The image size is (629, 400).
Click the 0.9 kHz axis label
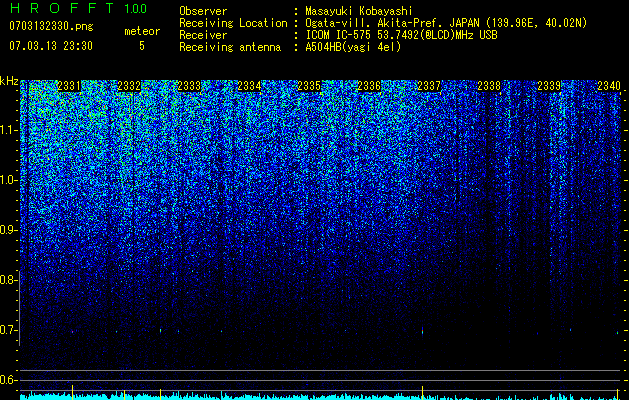(7, 230)
